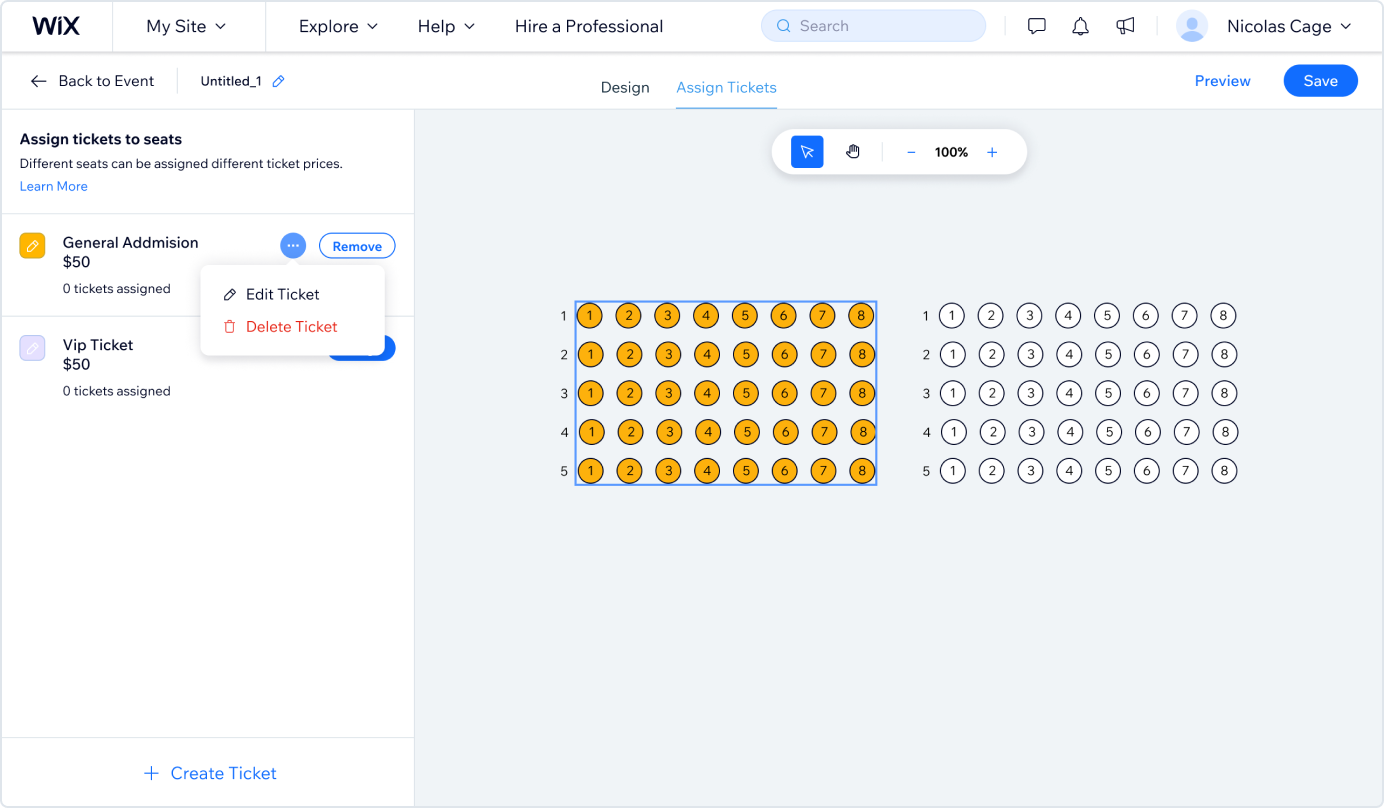Zoom in with the plus icon
The width and height of the screenshot is (1384, 808).
[x=992, y=152]
